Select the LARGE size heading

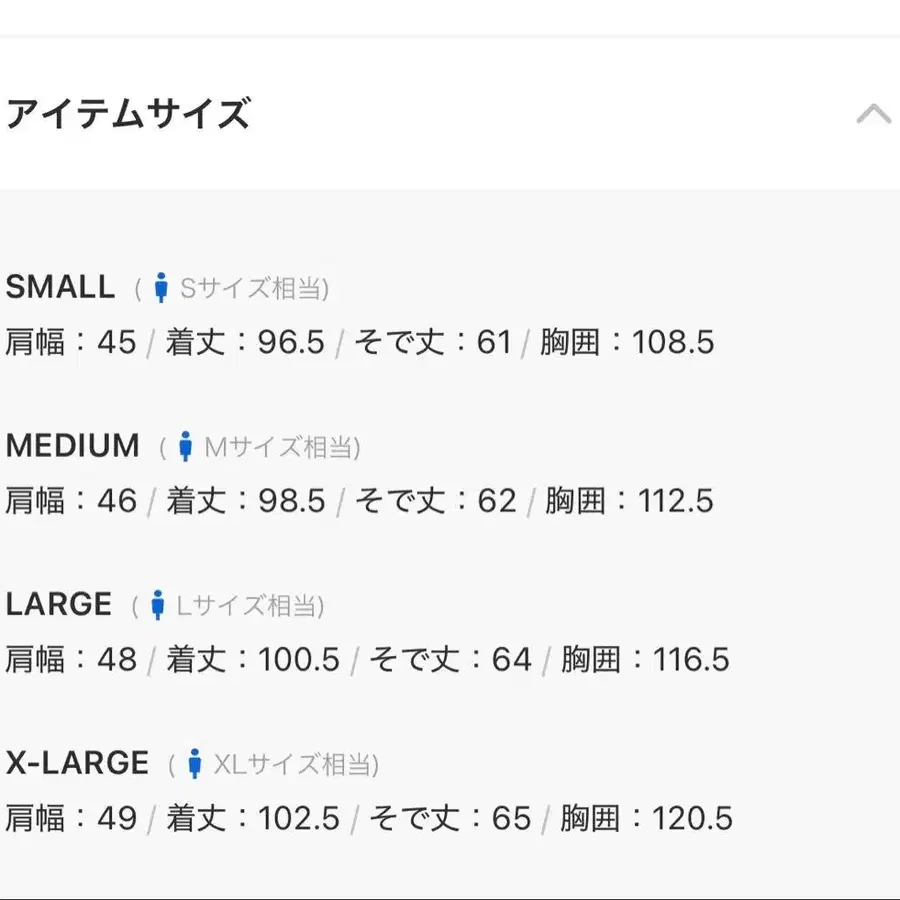(59, 604)
